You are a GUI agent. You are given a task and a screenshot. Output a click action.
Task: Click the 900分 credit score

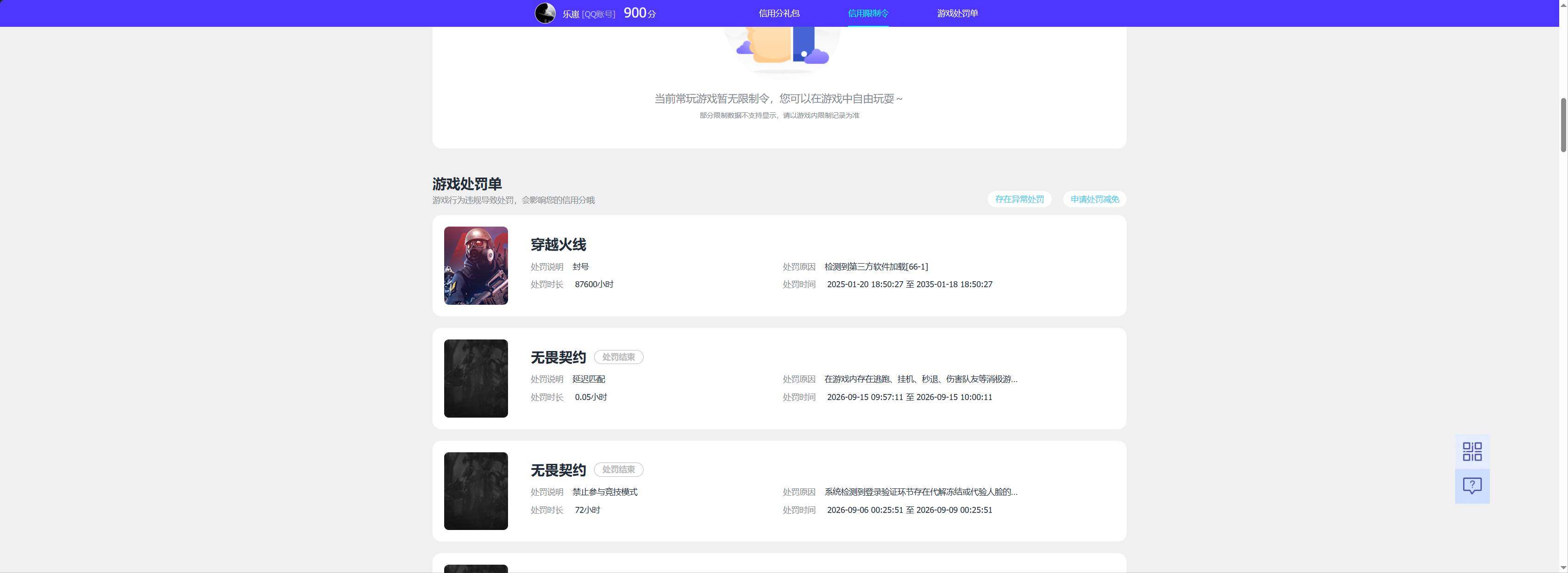pyautogui.click(x=640, y=13)
